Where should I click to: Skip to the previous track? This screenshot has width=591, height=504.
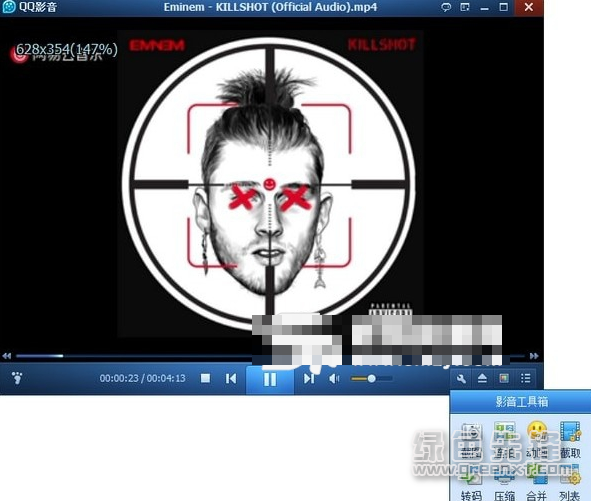coord(231,378)
